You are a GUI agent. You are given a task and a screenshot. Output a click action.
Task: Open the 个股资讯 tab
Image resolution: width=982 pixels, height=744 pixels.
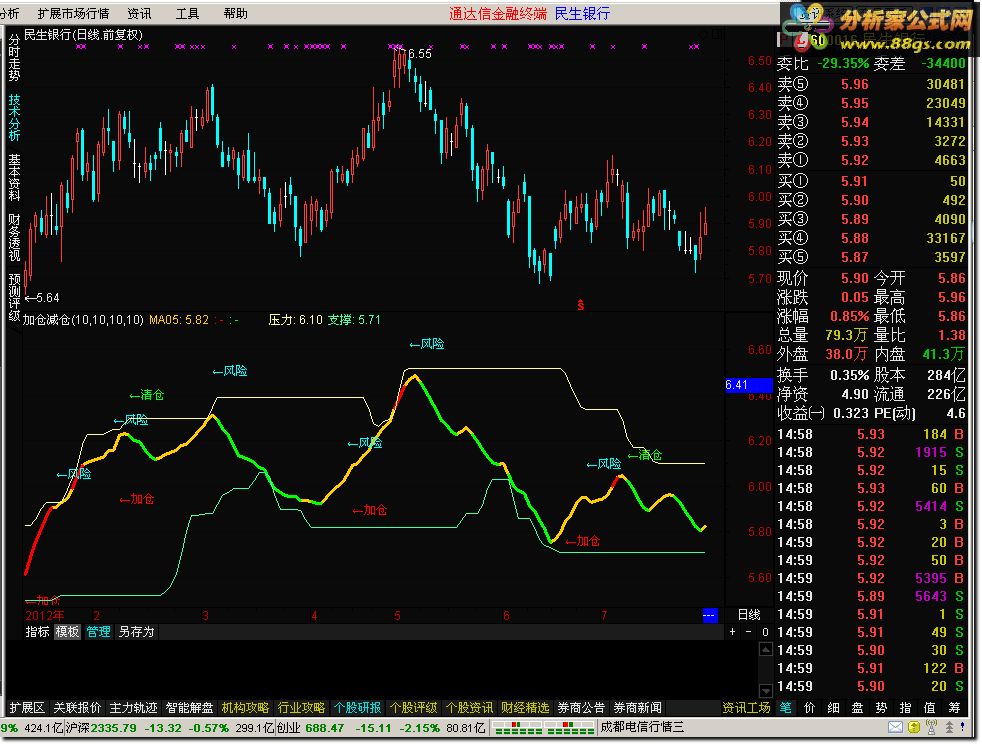tap(469, 708)
